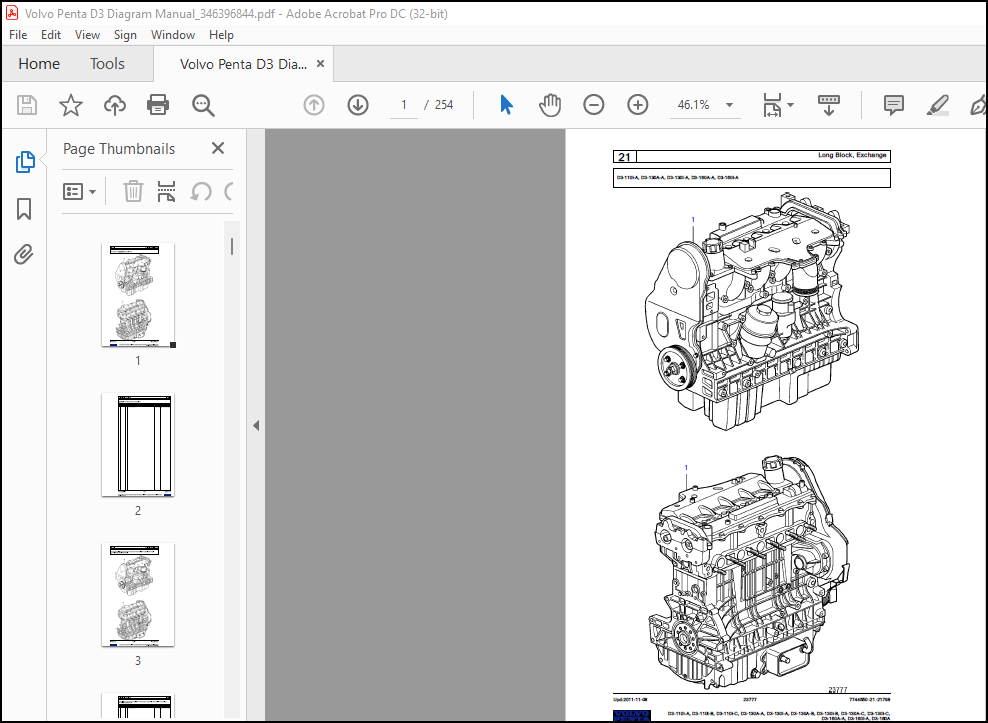This screenshot has width=988, height=723.
Task: Activate the Hand pan tool
Action: tap(549, 105)
